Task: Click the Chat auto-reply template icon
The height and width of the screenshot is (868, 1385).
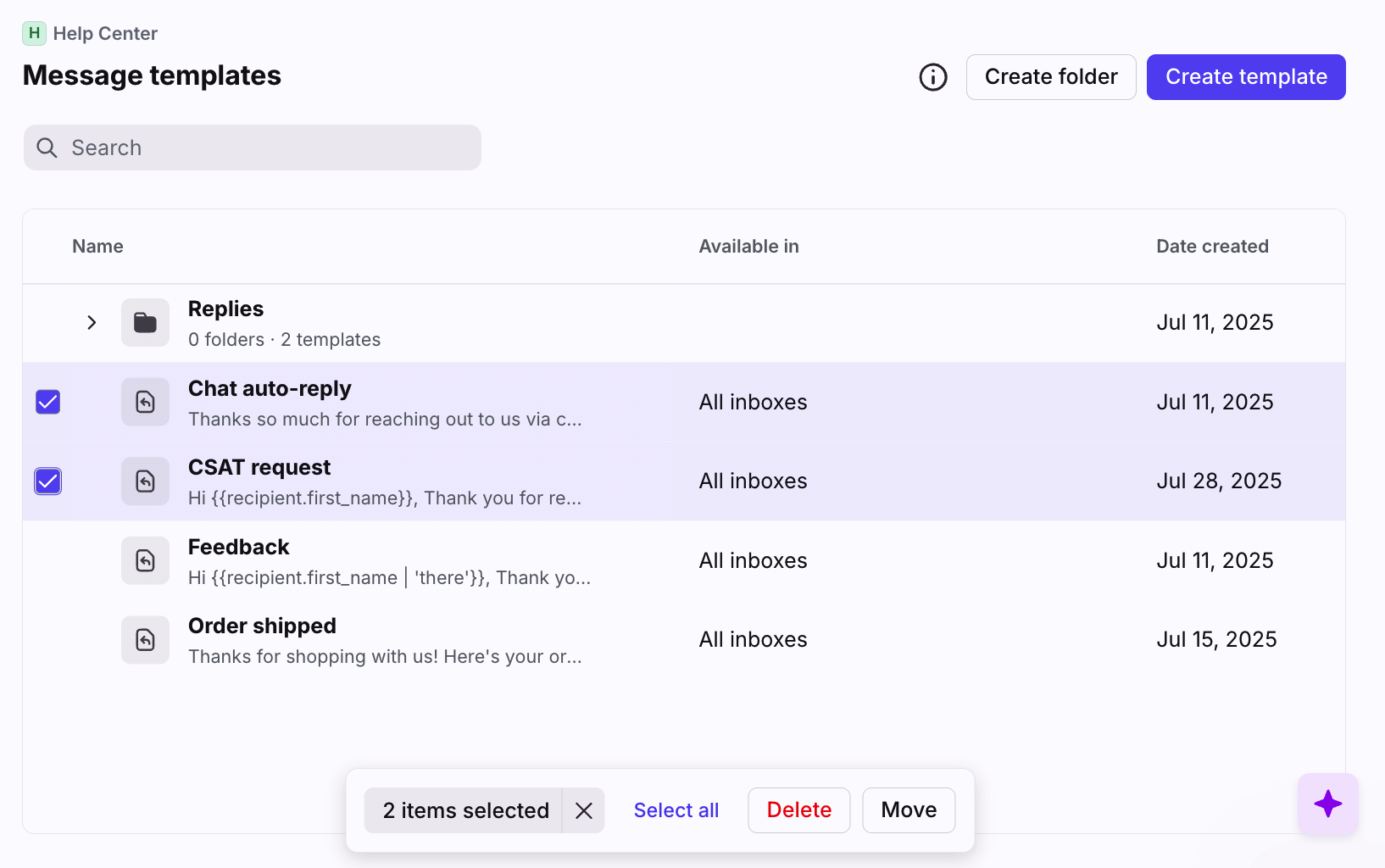Action: [x=145, y=402]
